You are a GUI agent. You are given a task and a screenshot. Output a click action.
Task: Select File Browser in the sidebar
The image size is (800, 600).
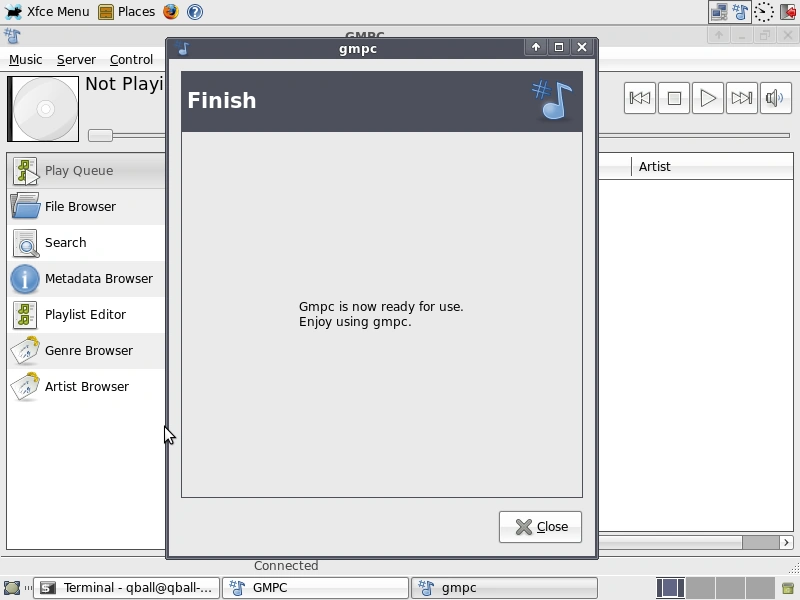pyautogui.click(x=86, y=207)
